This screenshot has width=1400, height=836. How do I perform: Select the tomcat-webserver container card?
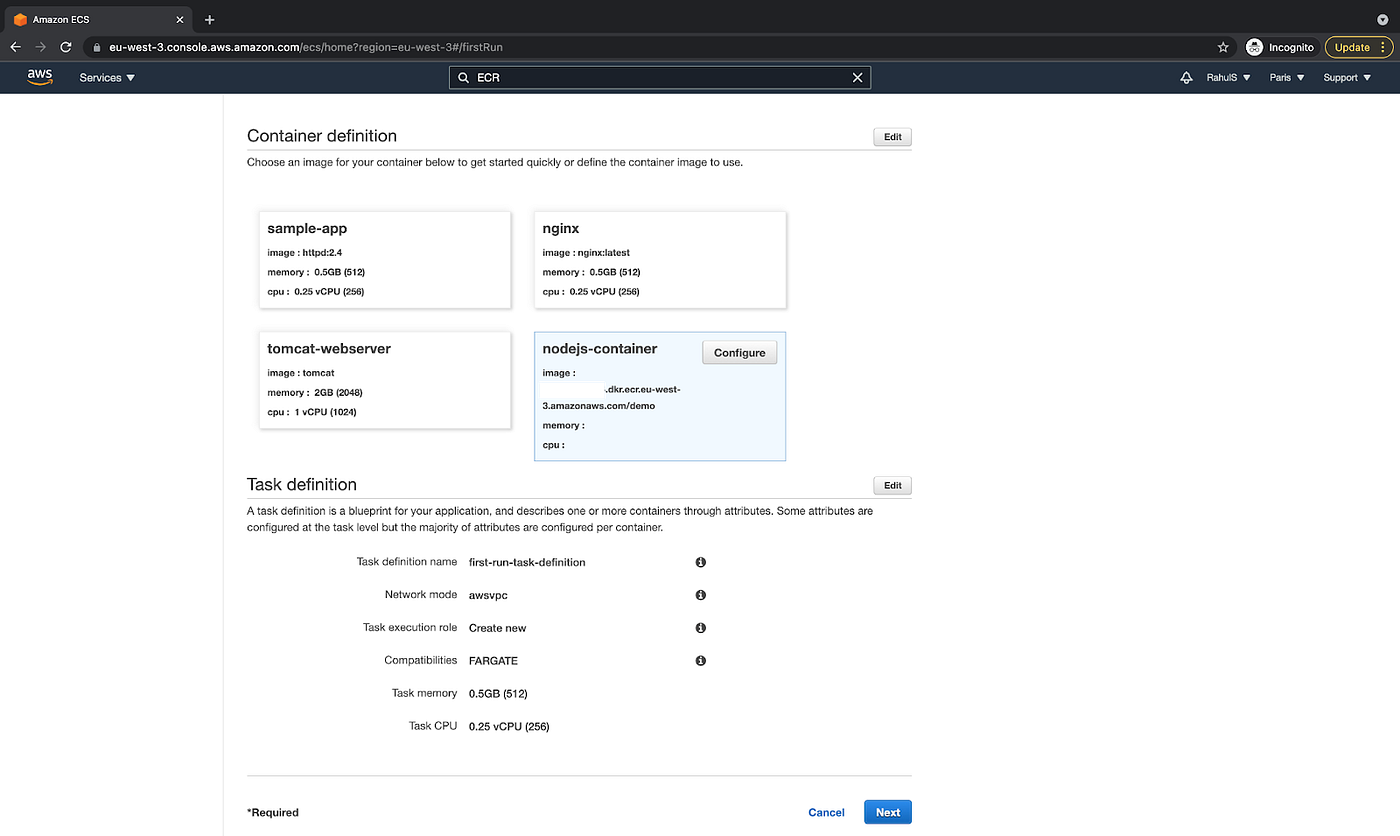(385, 380)
